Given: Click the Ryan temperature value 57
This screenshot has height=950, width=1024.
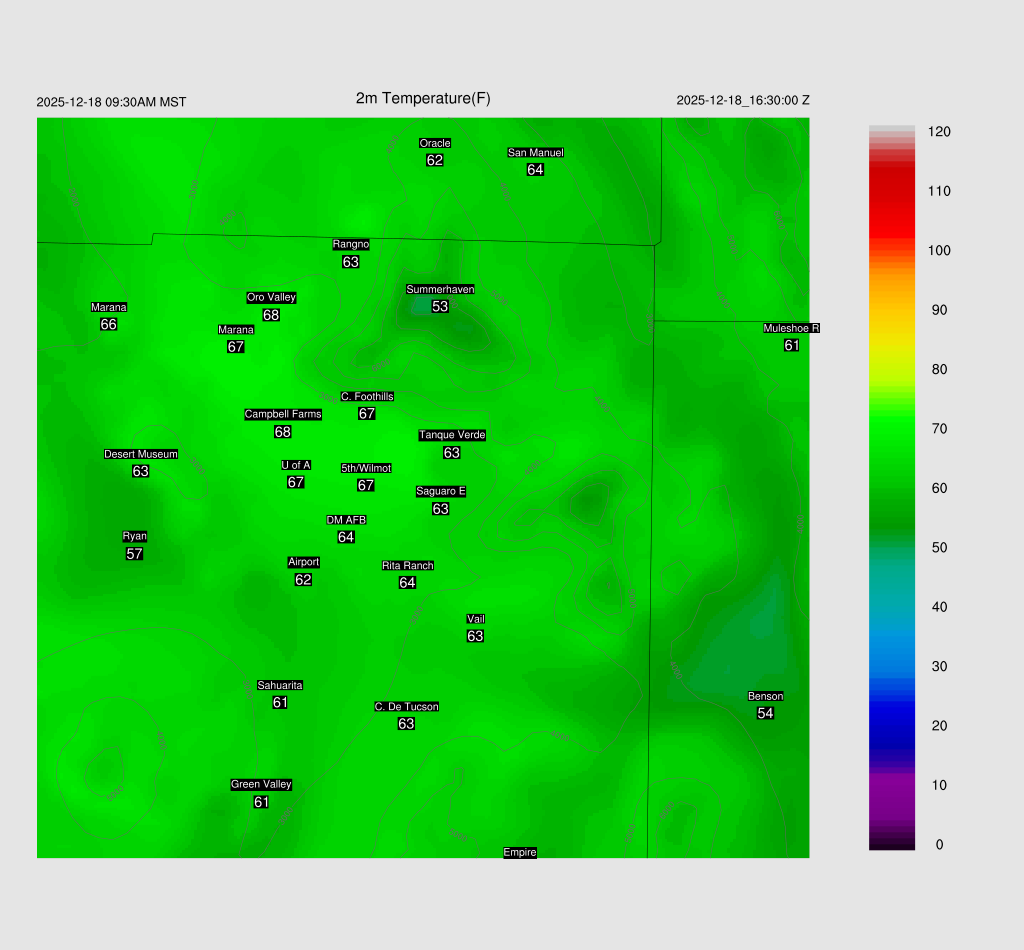Looking at the screenshot, I should [x=134, y=553].
